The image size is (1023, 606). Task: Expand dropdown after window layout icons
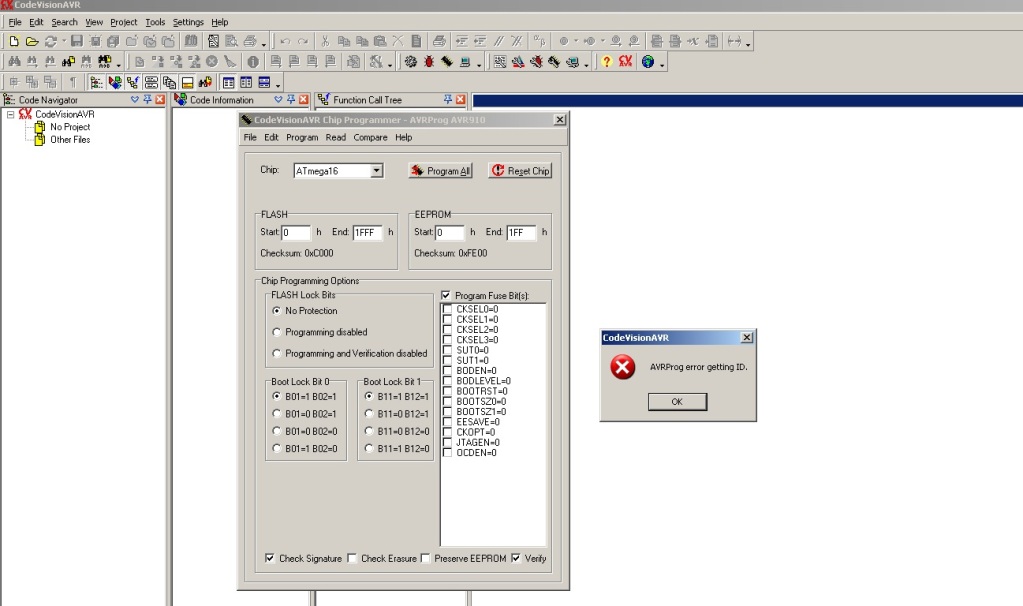point(278,84)
